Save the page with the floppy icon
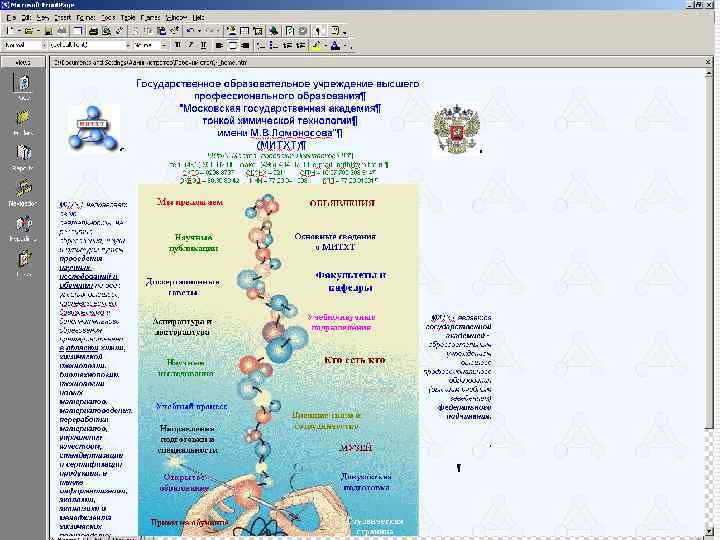The height and width of the screenshot is (540, 720). click(x=48, y=31)
